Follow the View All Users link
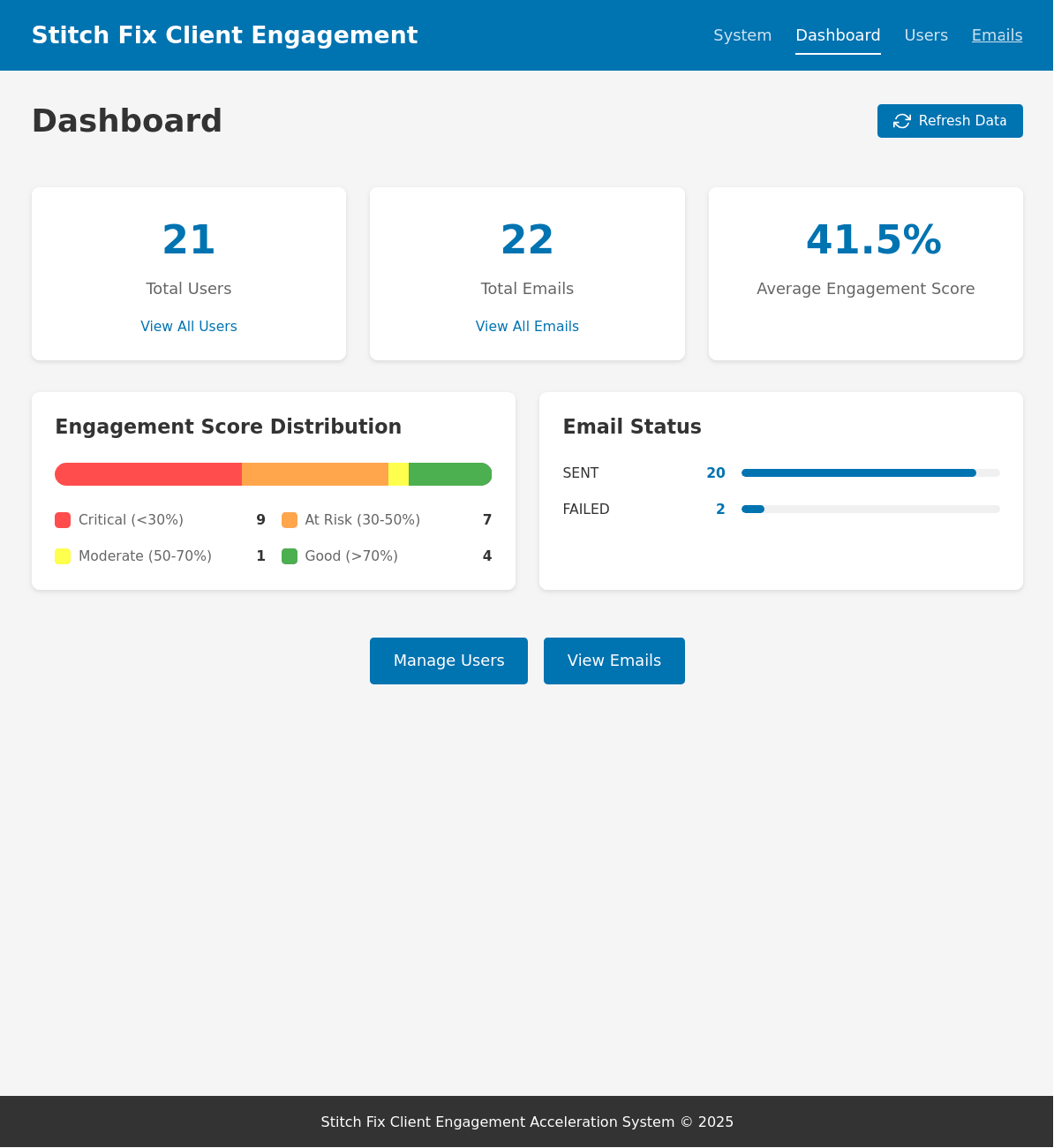Viewport: 1054px width, 1148px height. 189,327
